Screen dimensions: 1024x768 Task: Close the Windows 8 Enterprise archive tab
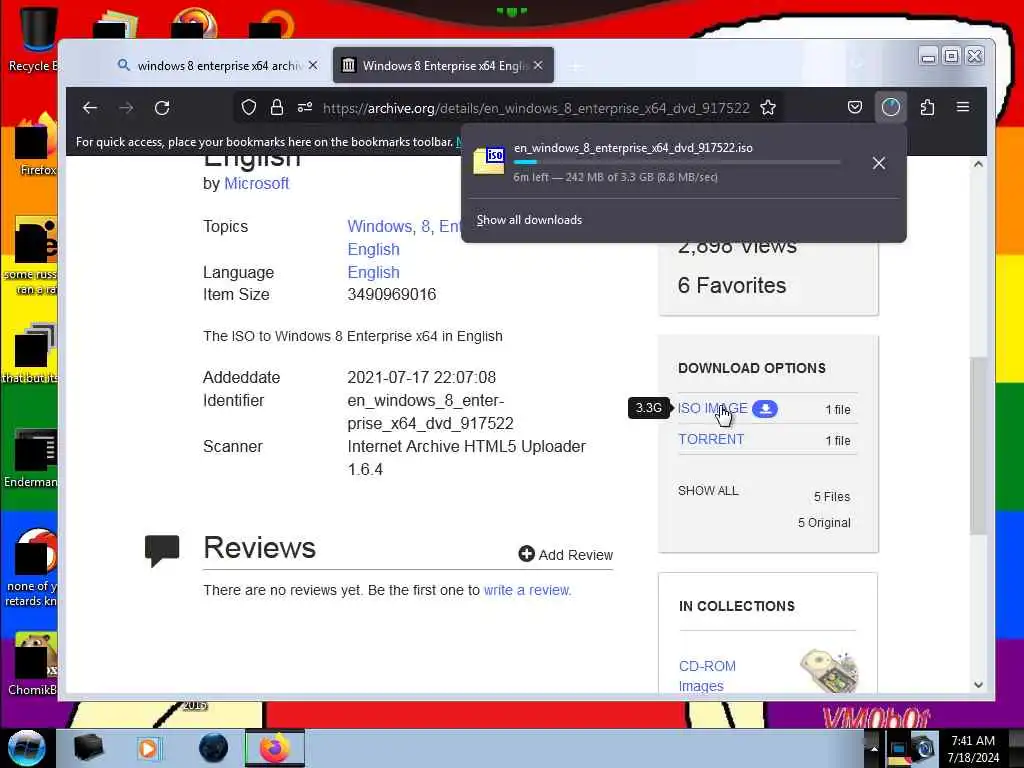[537, 65]
